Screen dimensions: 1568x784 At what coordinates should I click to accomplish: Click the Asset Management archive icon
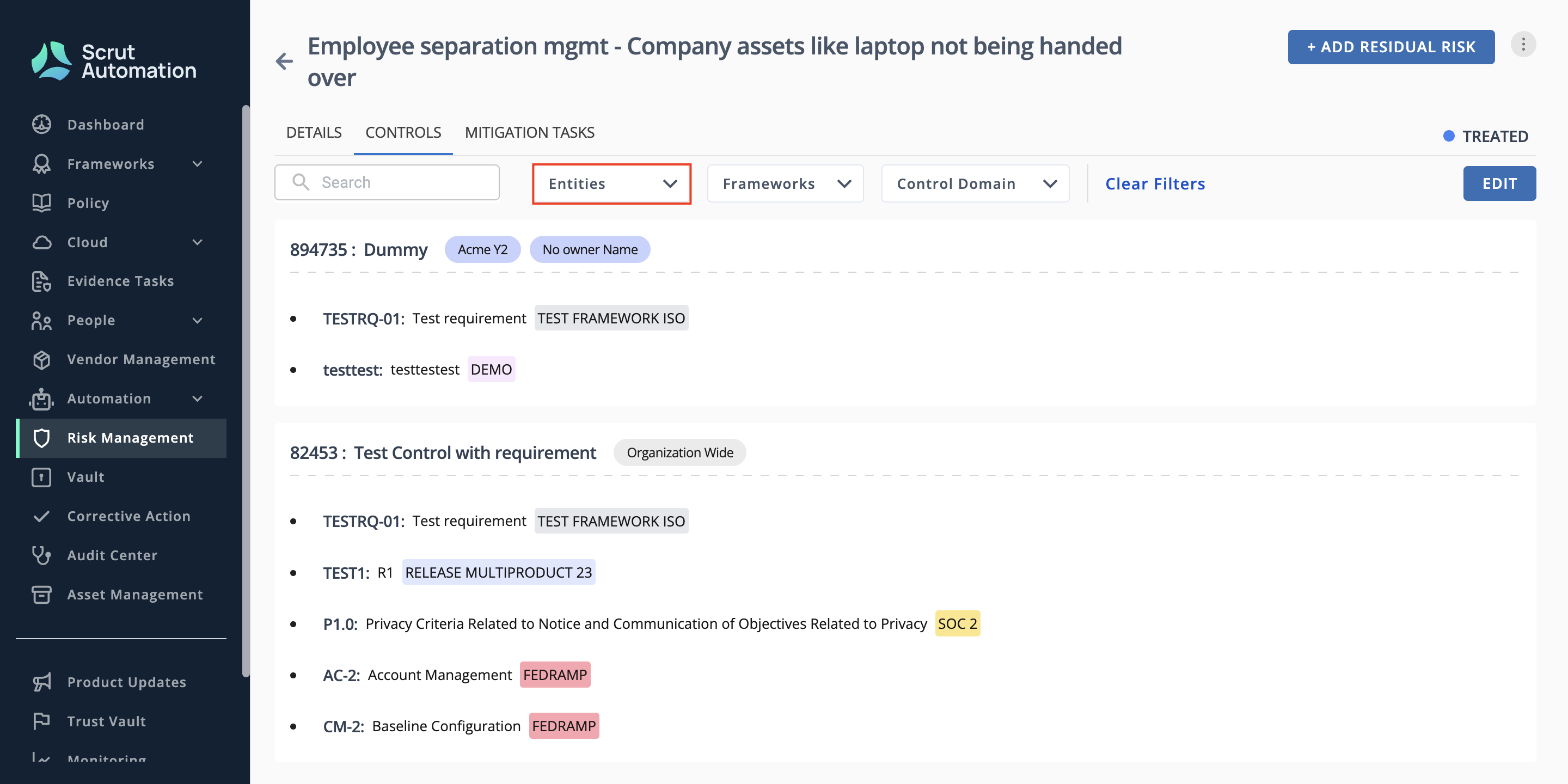(41, 595)
